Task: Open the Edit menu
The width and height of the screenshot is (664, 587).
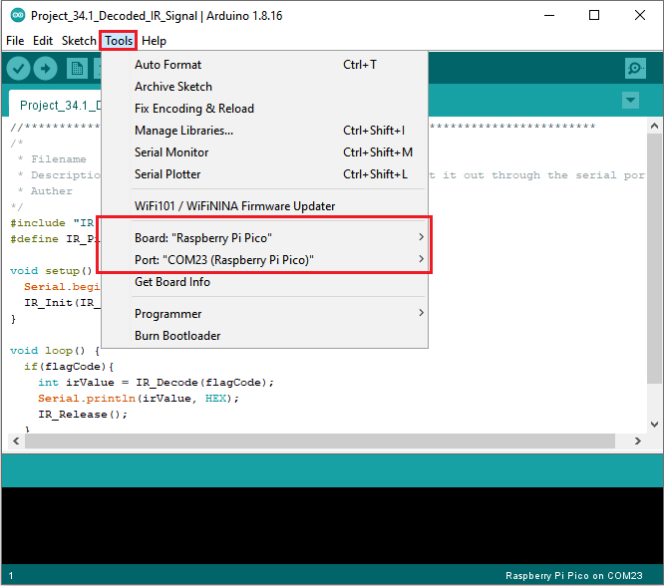Action: 43,41
